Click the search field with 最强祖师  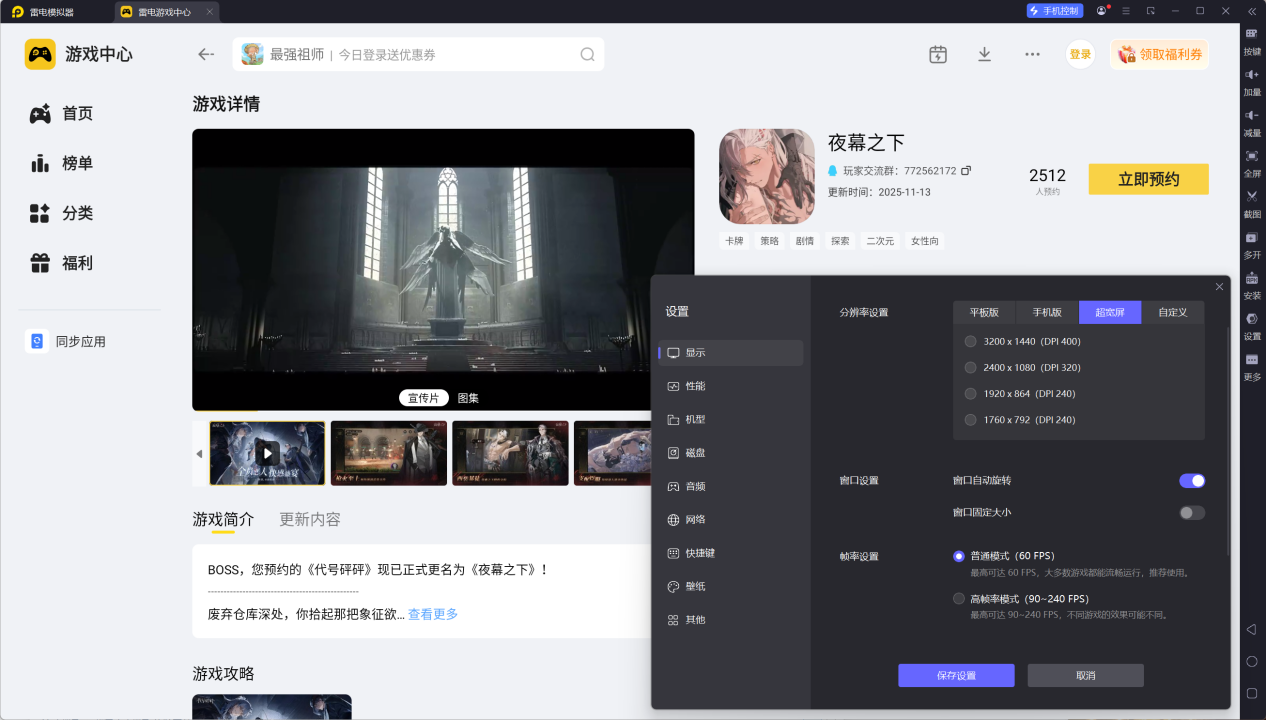pyautogui.click(x=418, y=55)
